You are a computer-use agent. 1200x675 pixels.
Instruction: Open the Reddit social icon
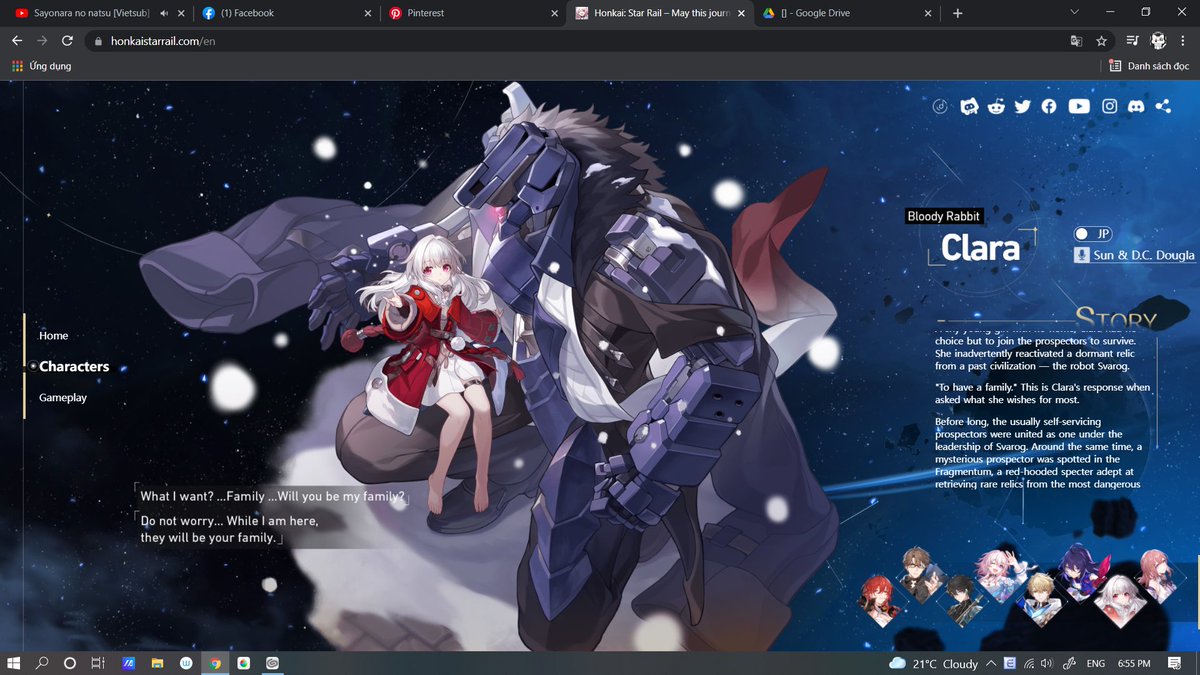click(996, 106)
